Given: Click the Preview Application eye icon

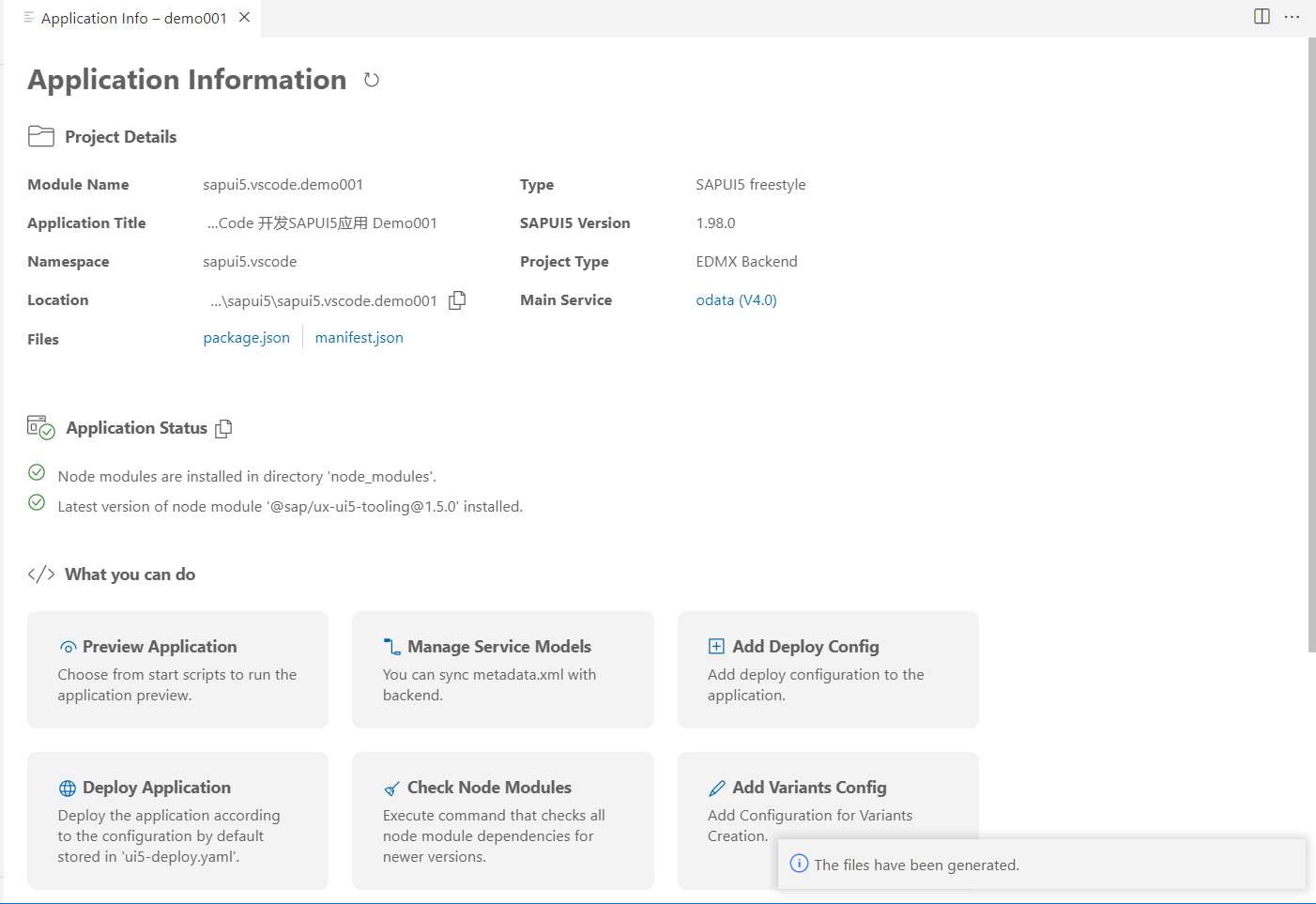Looking at the screenshot, I should click(68, 647).
